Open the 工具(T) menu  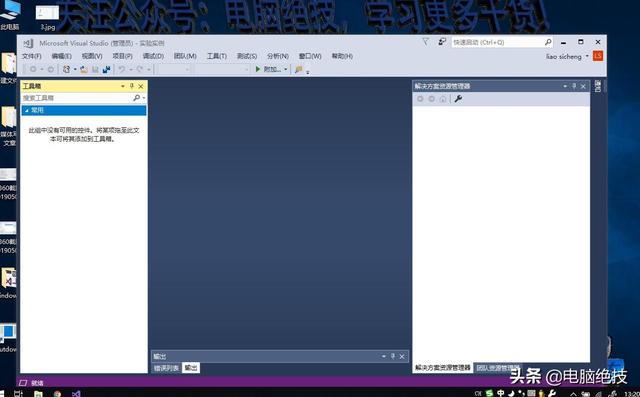coord(216,56)
